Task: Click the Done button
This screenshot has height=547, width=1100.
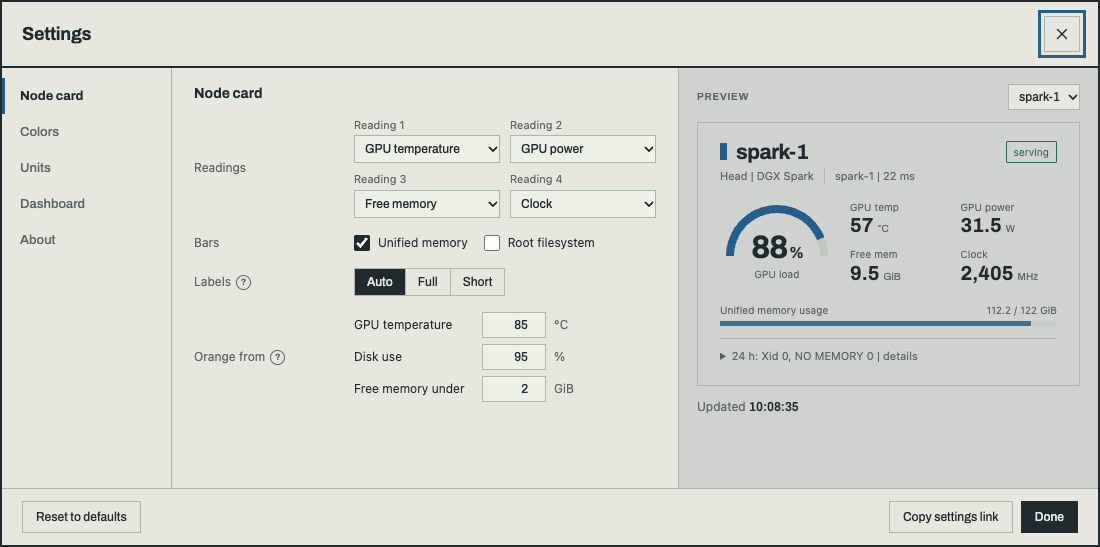Action: pyautogui.click(x=1049, y=517)
